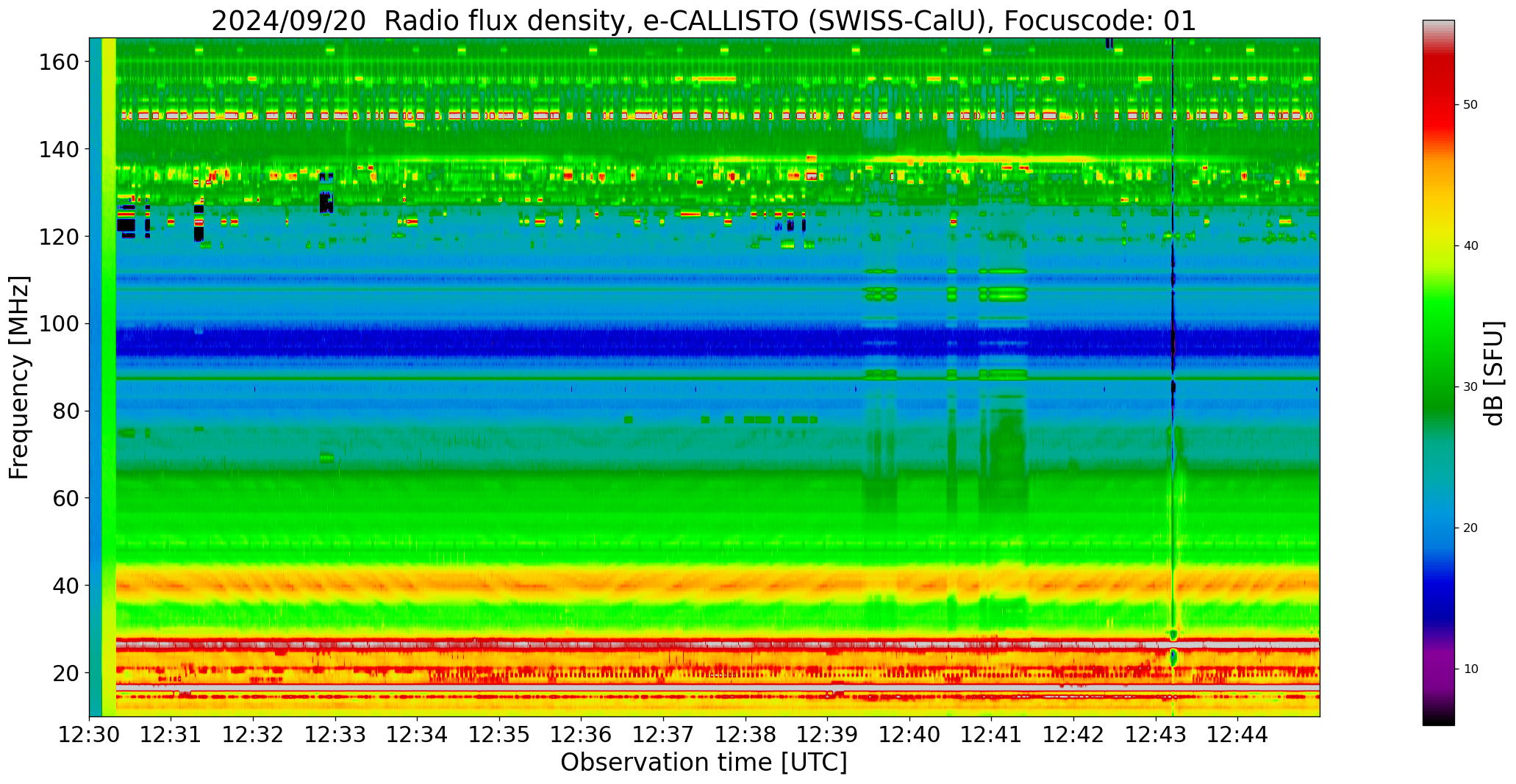Screen dimensions: 1516x784
Task: Click the 60 frequency tick label
Action: 67,498
